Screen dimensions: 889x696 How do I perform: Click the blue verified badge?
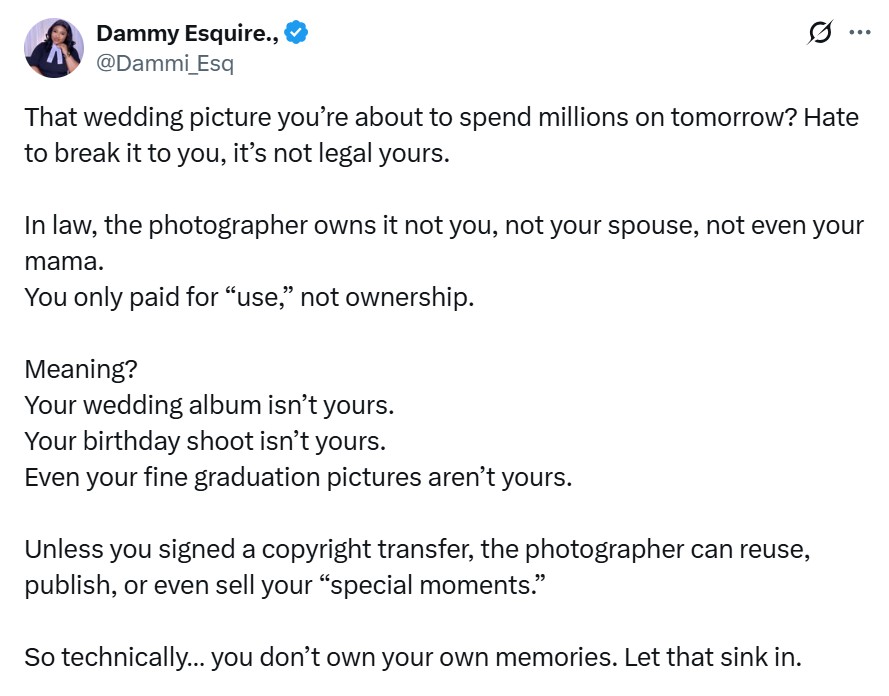point(296,33)
